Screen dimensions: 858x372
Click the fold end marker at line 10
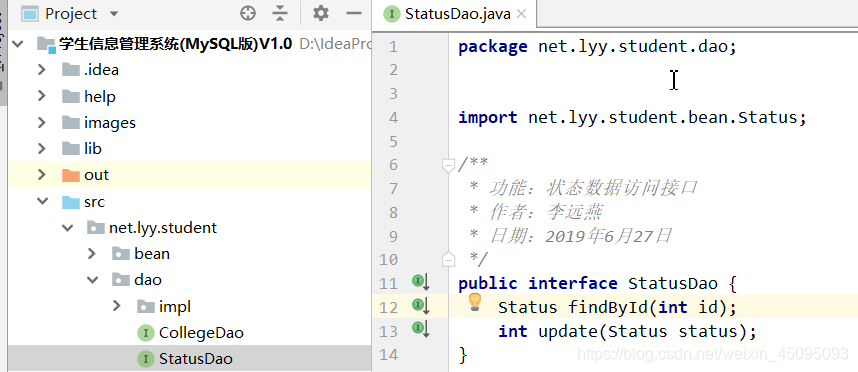[448, 259]
